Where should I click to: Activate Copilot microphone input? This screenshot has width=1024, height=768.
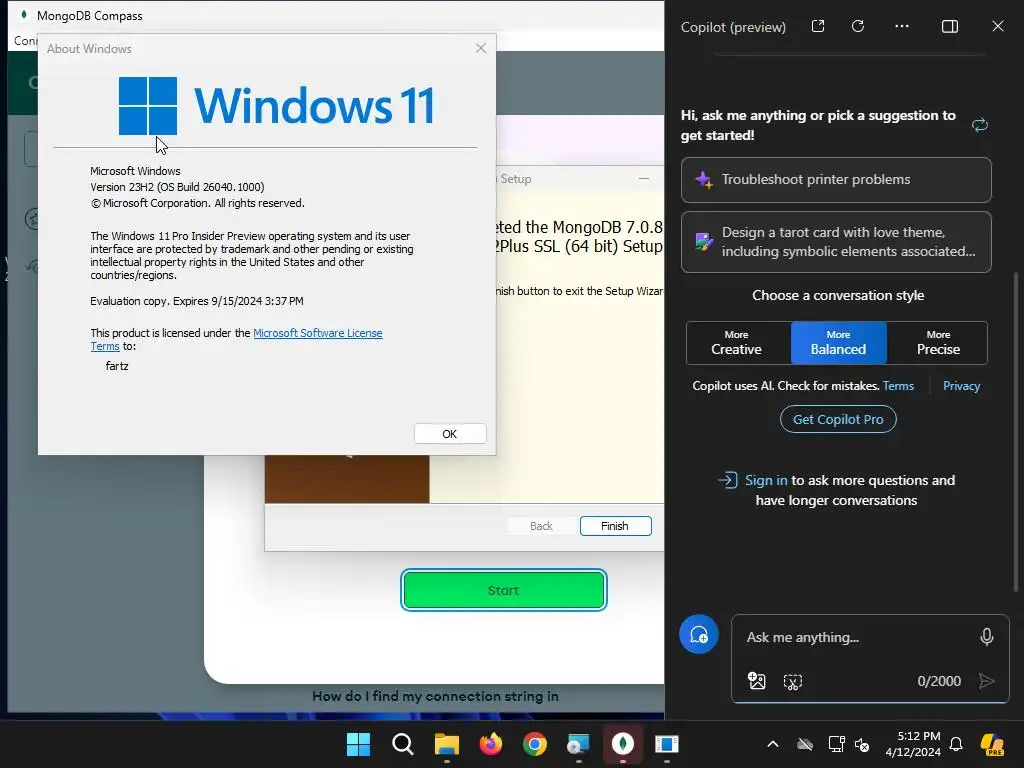click(987, 637)
